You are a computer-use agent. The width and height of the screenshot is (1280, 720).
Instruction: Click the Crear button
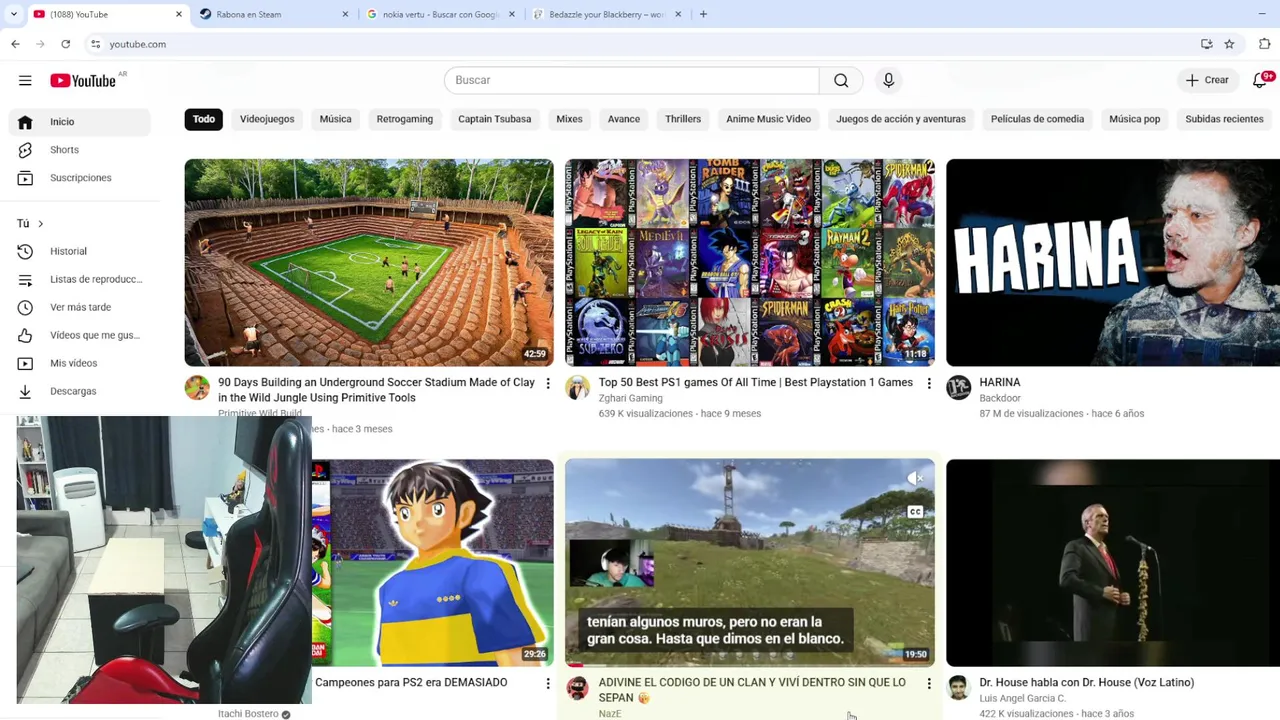tap(1207, 80)
